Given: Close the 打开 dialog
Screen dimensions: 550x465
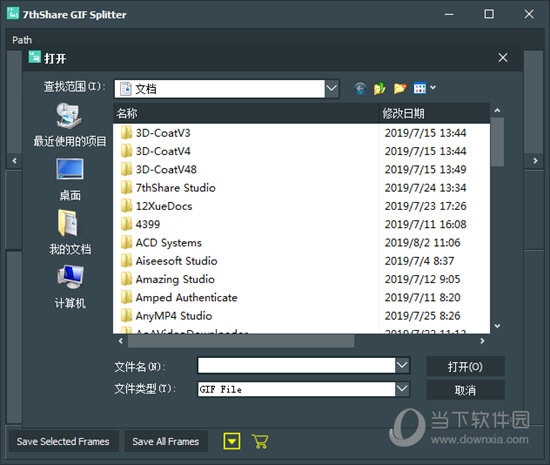Looking at the screenshot, I should (503, 58).
